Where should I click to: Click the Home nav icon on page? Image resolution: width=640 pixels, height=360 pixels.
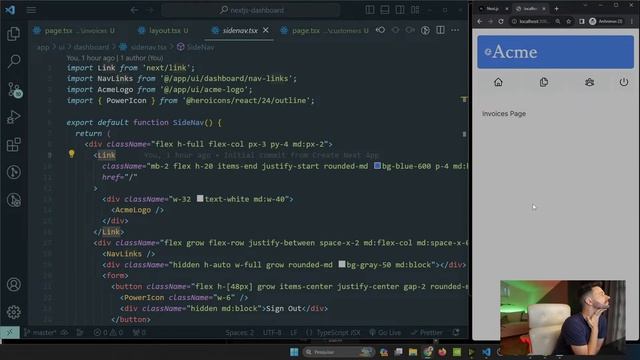click(498, 82)
